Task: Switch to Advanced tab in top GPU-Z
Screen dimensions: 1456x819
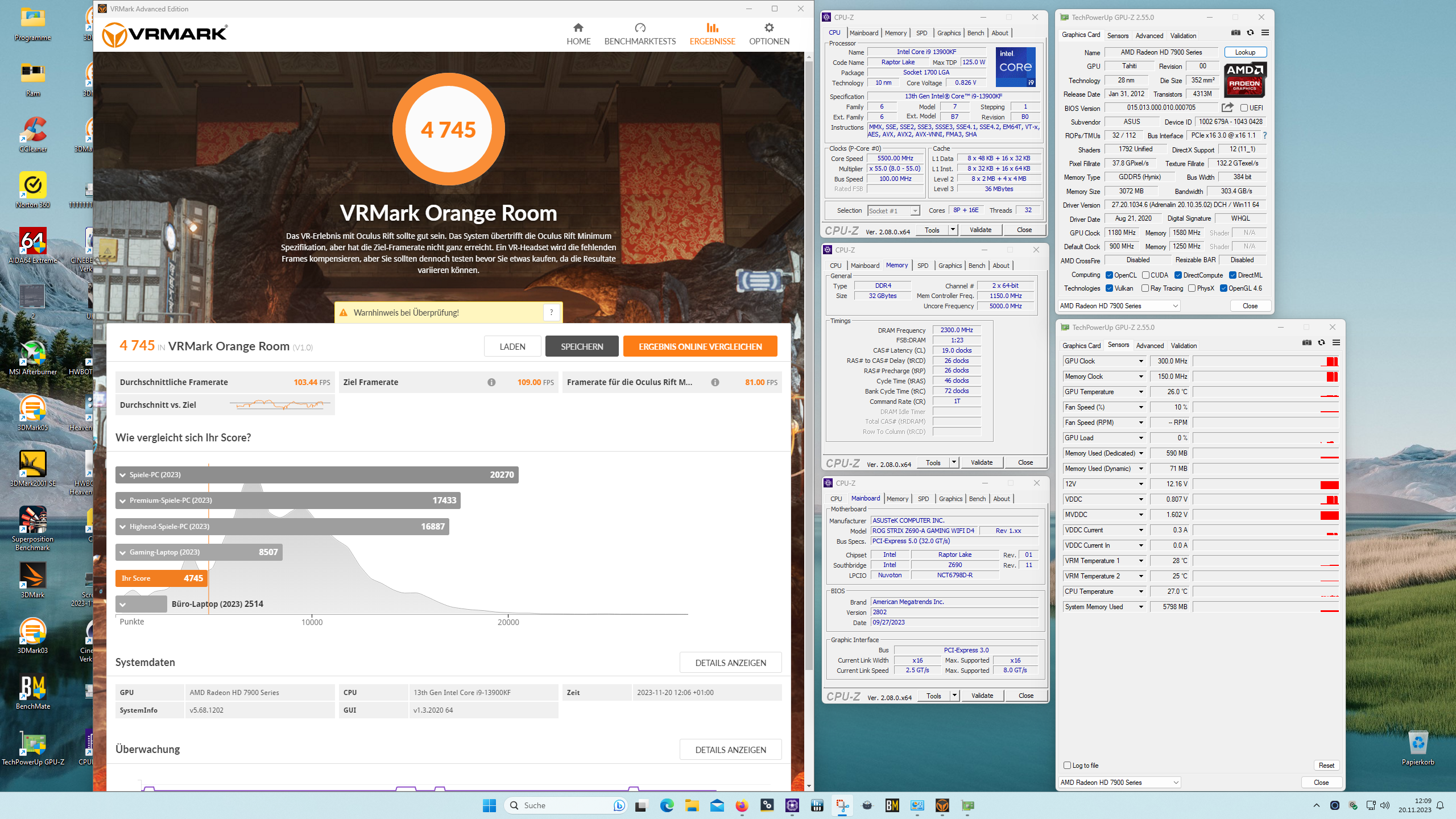Action: click(1149, 36)
